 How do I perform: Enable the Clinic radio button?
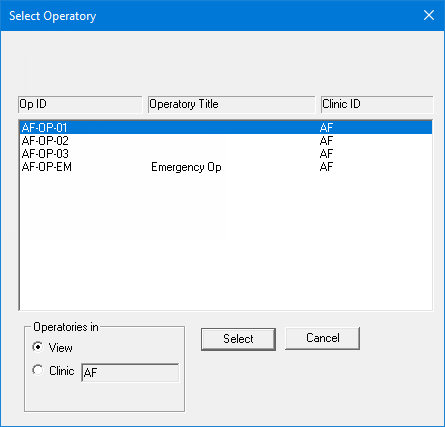[38, 370]
